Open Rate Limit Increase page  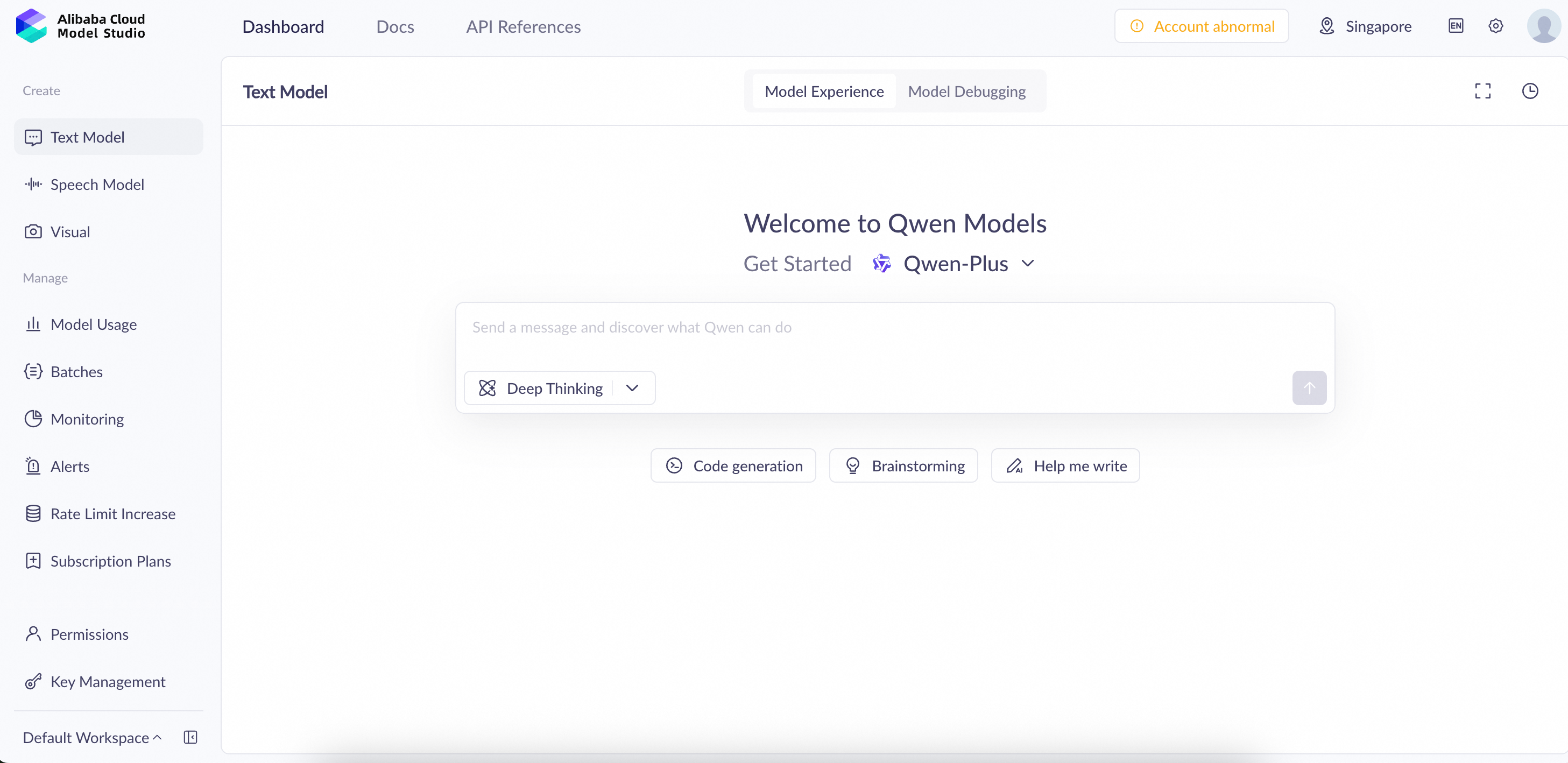108,514
